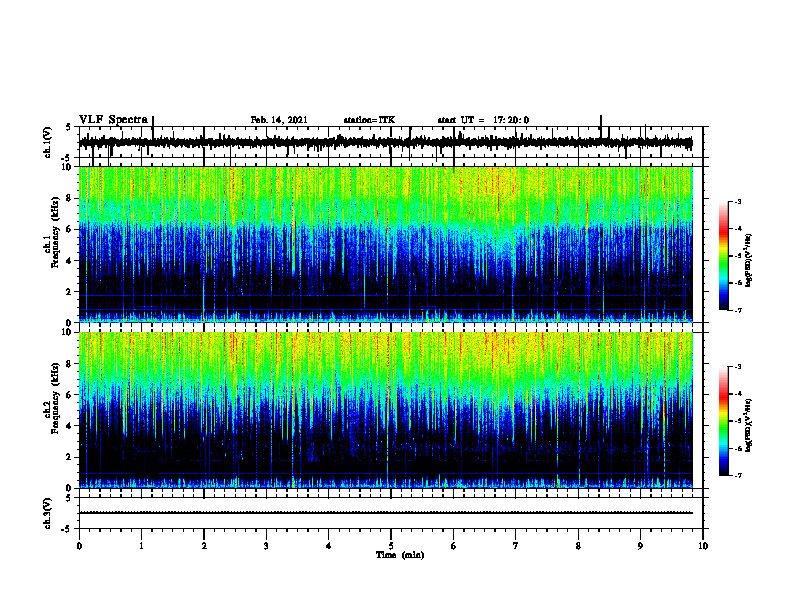
Task: Click the log(PSD) label beside ch.2 colorbar
Action: point(749,426)
